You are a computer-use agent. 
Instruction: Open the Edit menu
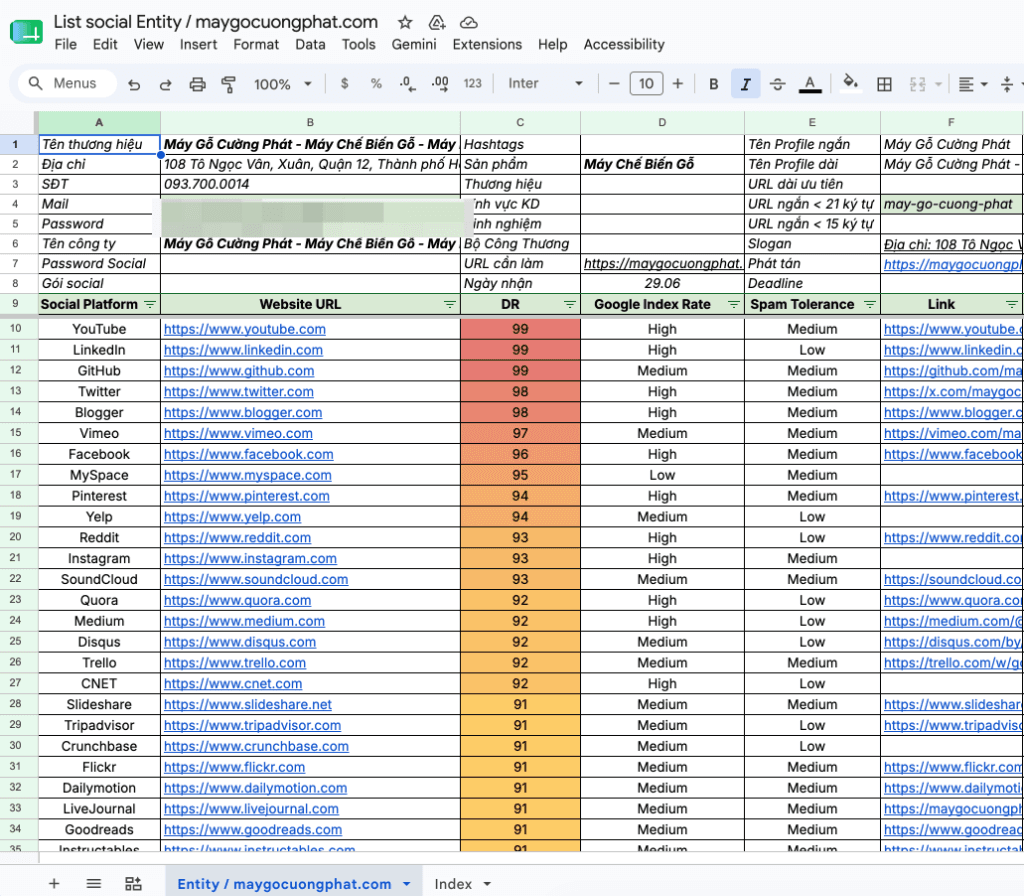coord(105,44)
